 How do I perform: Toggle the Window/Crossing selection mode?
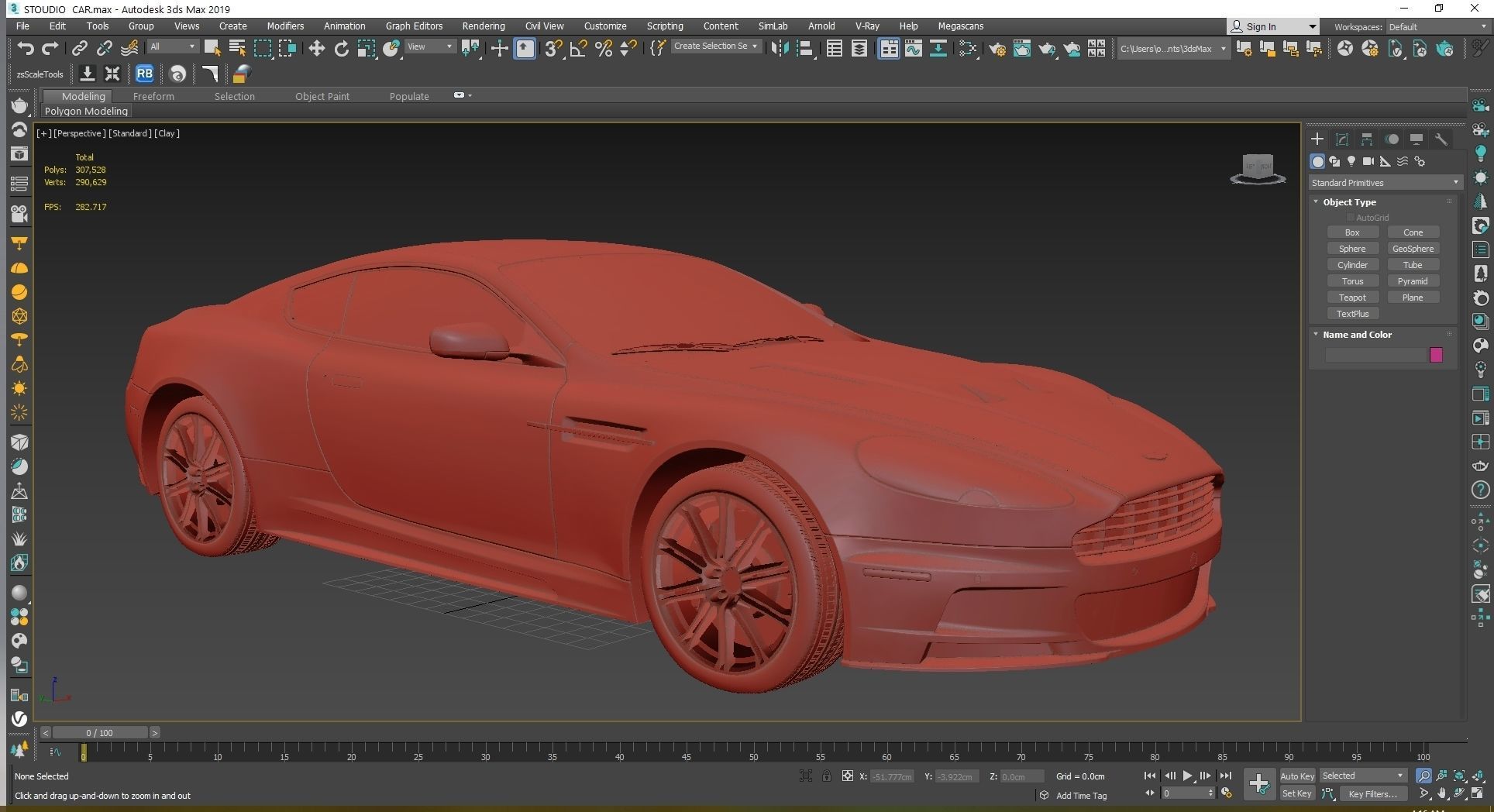point(287,48)
